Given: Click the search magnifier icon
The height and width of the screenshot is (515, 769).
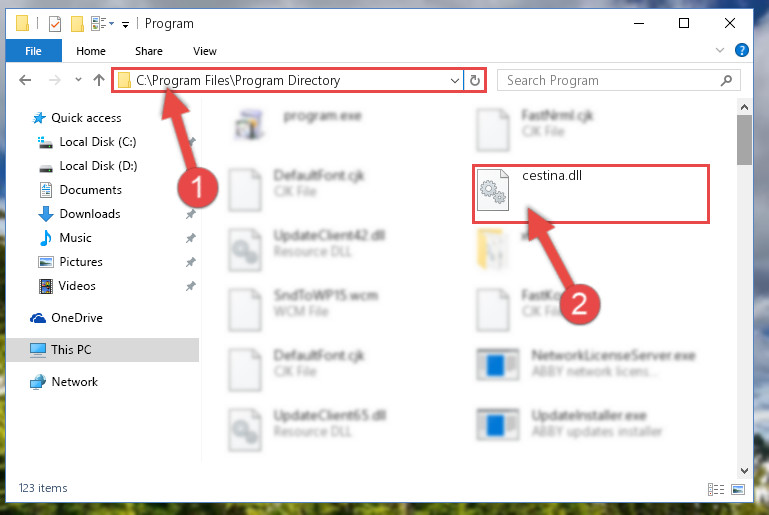Looking at the screenshot, I should (x=726, y=80).
